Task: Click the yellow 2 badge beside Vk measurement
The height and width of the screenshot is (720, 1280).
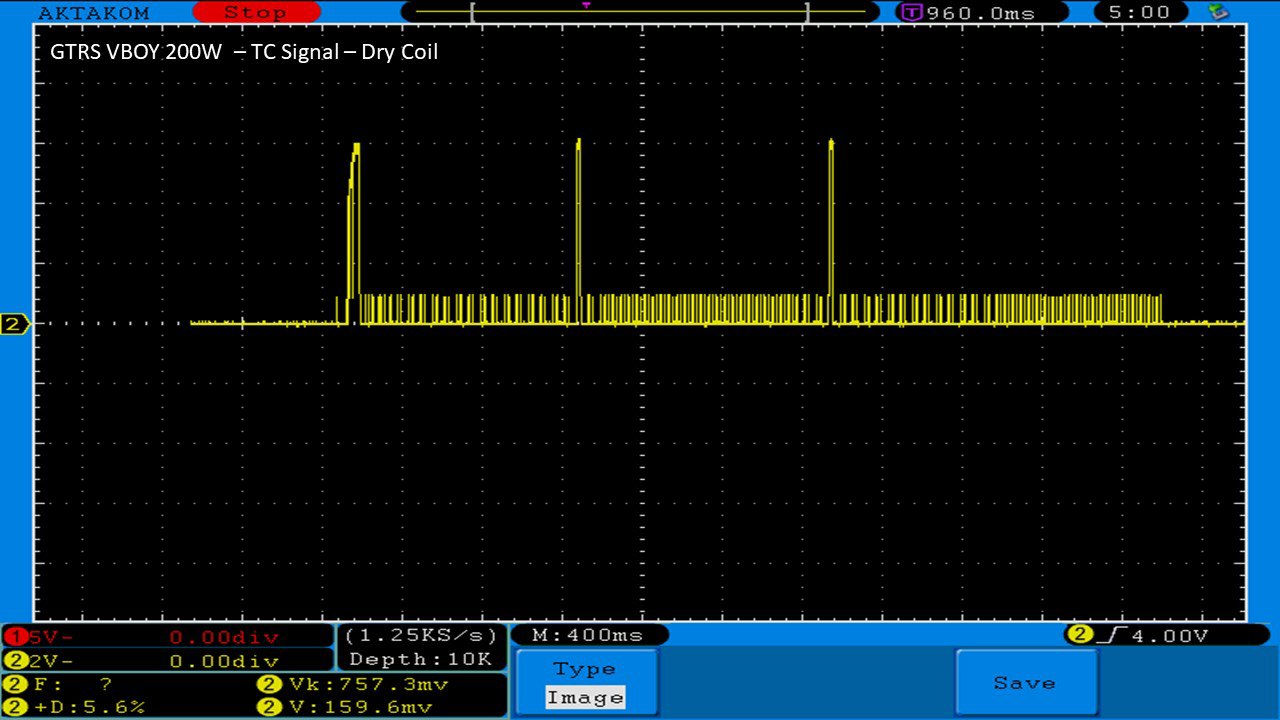Action: [x=269, y=685]
